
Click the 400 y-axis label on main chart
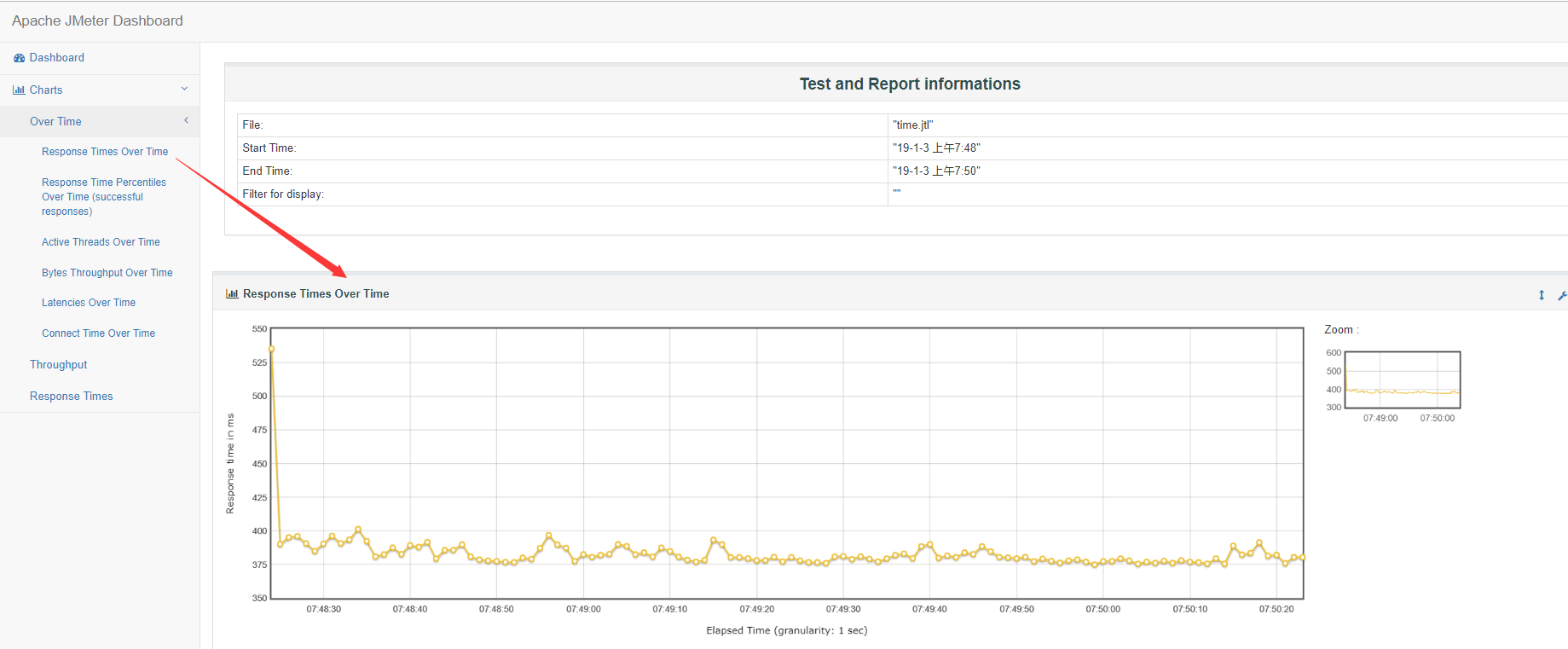259,531
